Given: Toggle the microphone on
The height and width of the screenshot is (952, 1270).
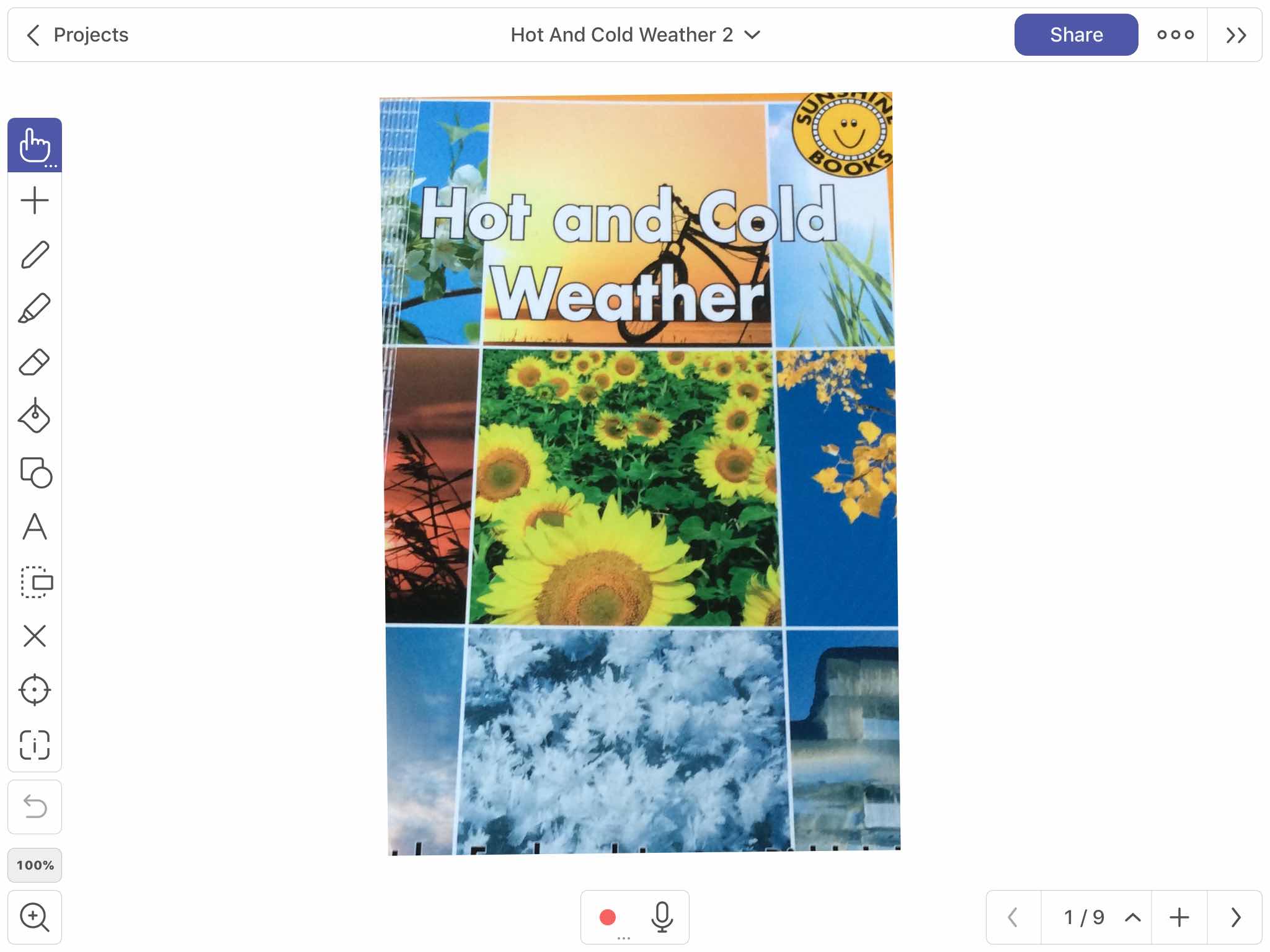Looking at the screenshot, I should tap(662, 917).
